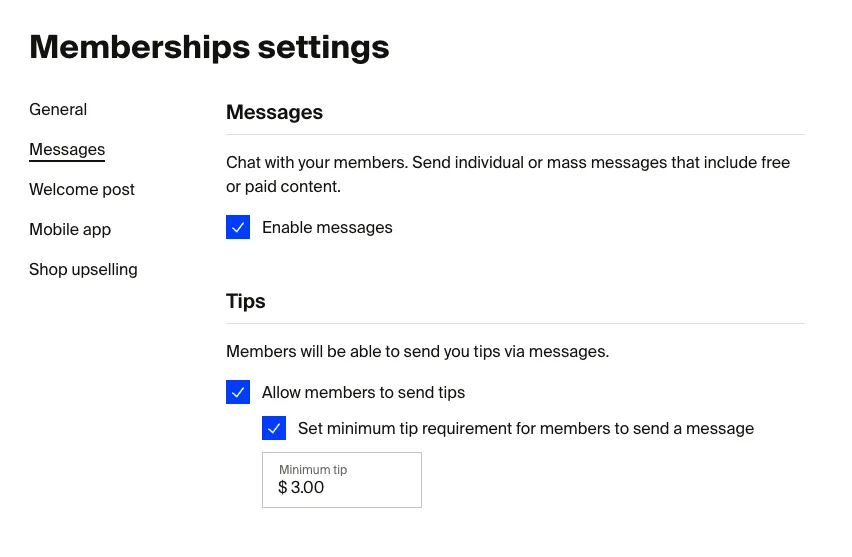852x557 pixels.
Task: Click the Minimum tip amount field
Action: pyautogui.click(x=342, y=480)
